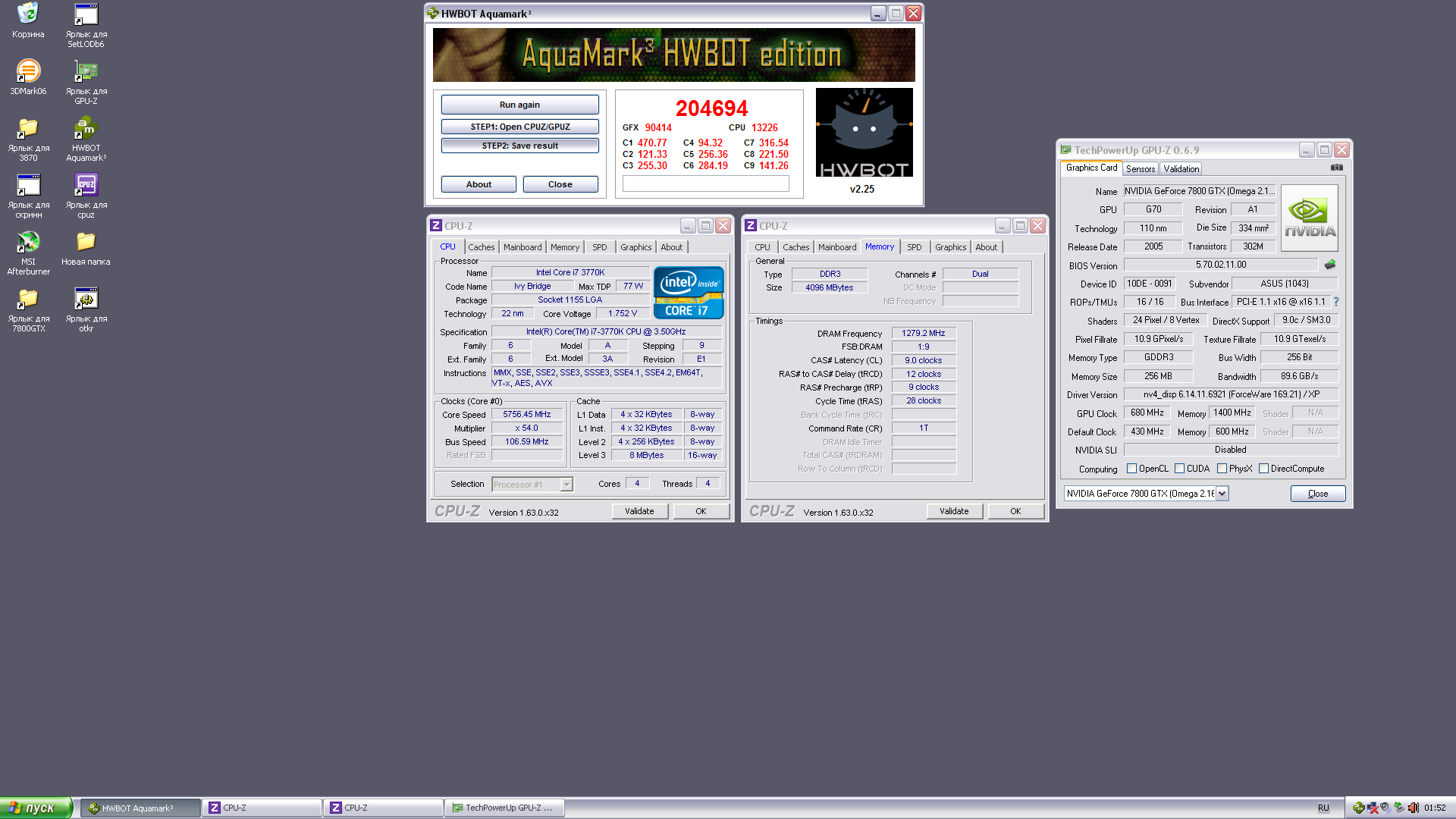This screenshot has width=1456, height=819.
Task: Switch to Validation tab in GPU-Z
Action: pos(1181,169)
